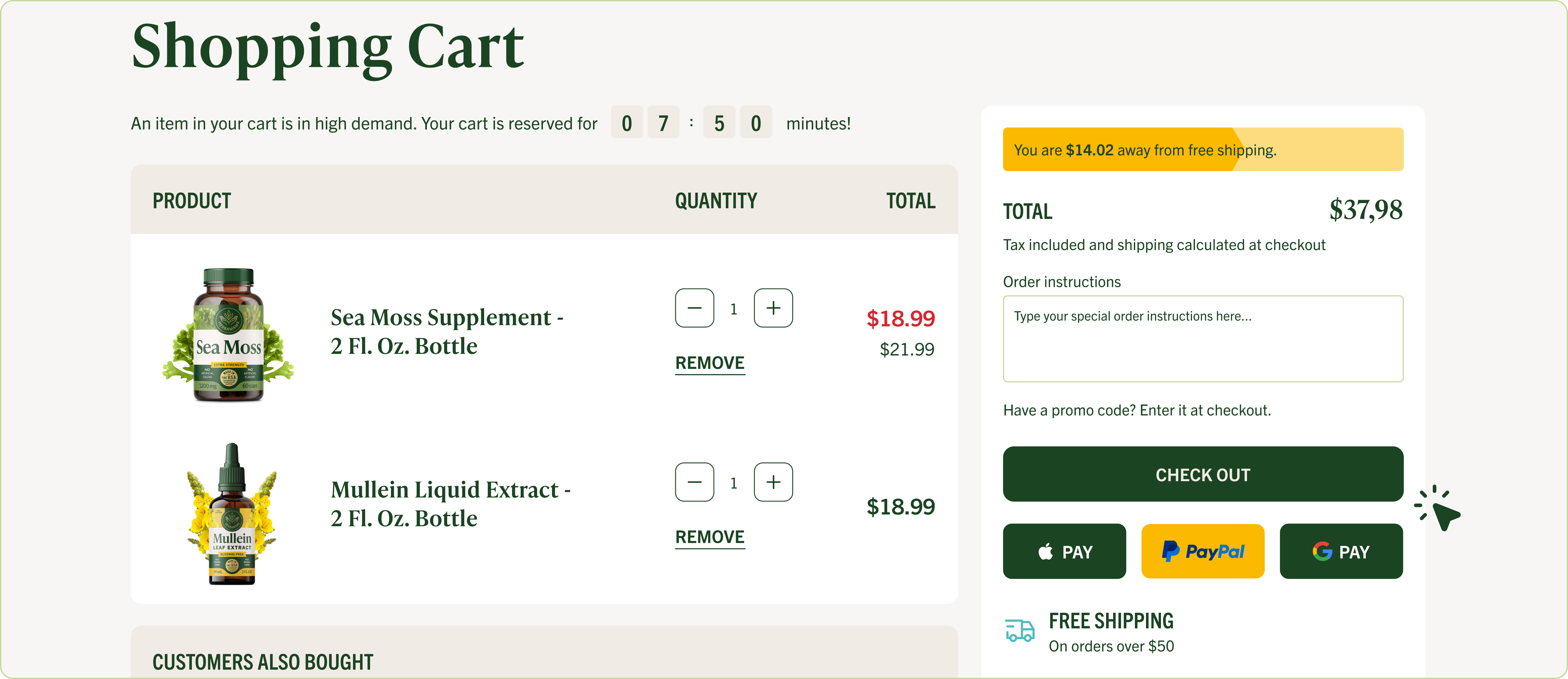Viewport: 1568px width, 679px height.
Task: Open the Sea Moss Supplement product title
Action: 447,332
